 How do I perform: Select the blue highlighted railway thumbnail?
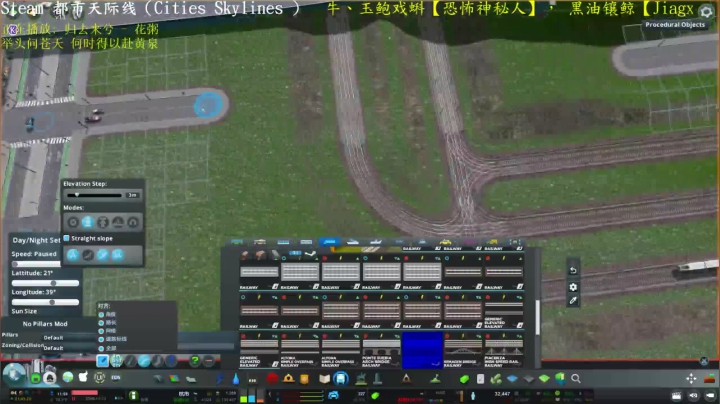(x=422, y=351)
